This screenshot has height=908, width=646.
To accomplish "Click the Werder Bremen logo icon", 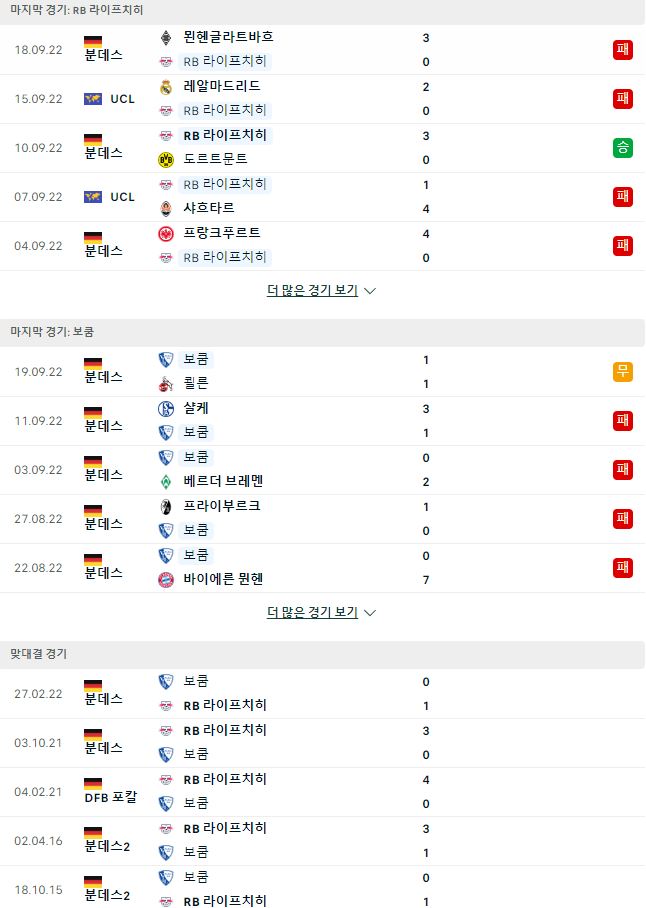I will point(166,482).
